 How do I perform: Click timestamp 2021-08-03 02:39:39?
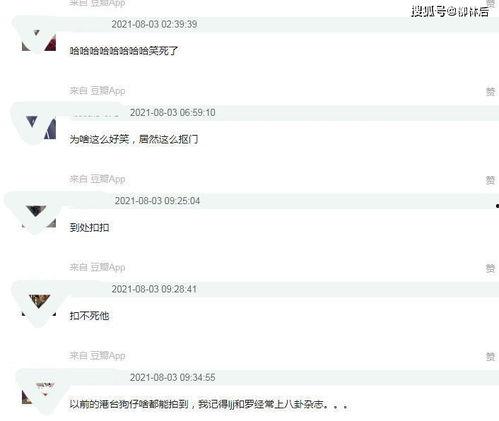click(x=154, y=24)
